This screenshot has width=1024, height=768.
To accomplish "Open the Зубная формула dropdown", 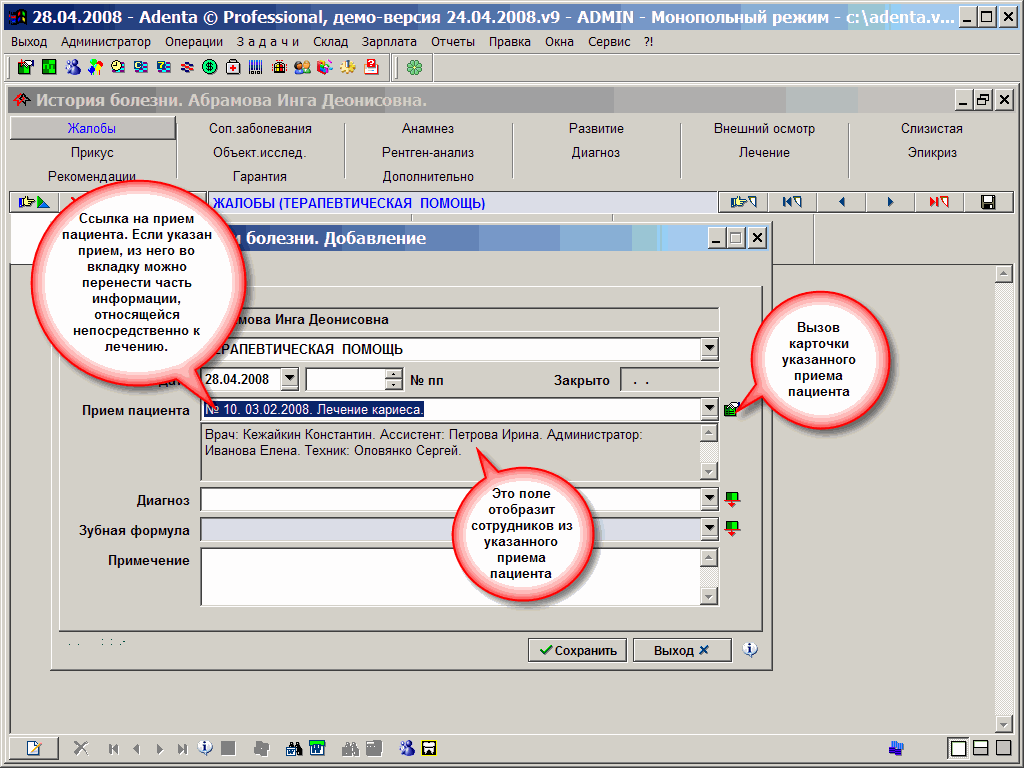I will tap(709, 528).
